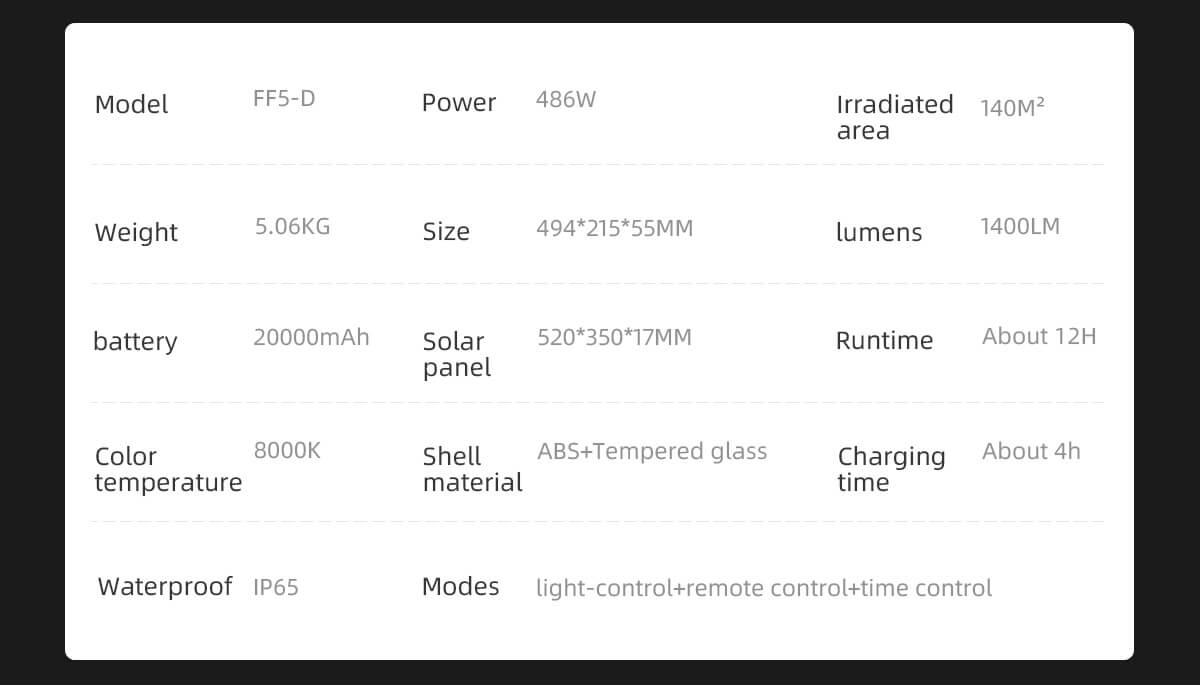This screenshot has width=1200, height=685.
Task: Select the 8000K color temperature value
Action: tap(287, 451)
